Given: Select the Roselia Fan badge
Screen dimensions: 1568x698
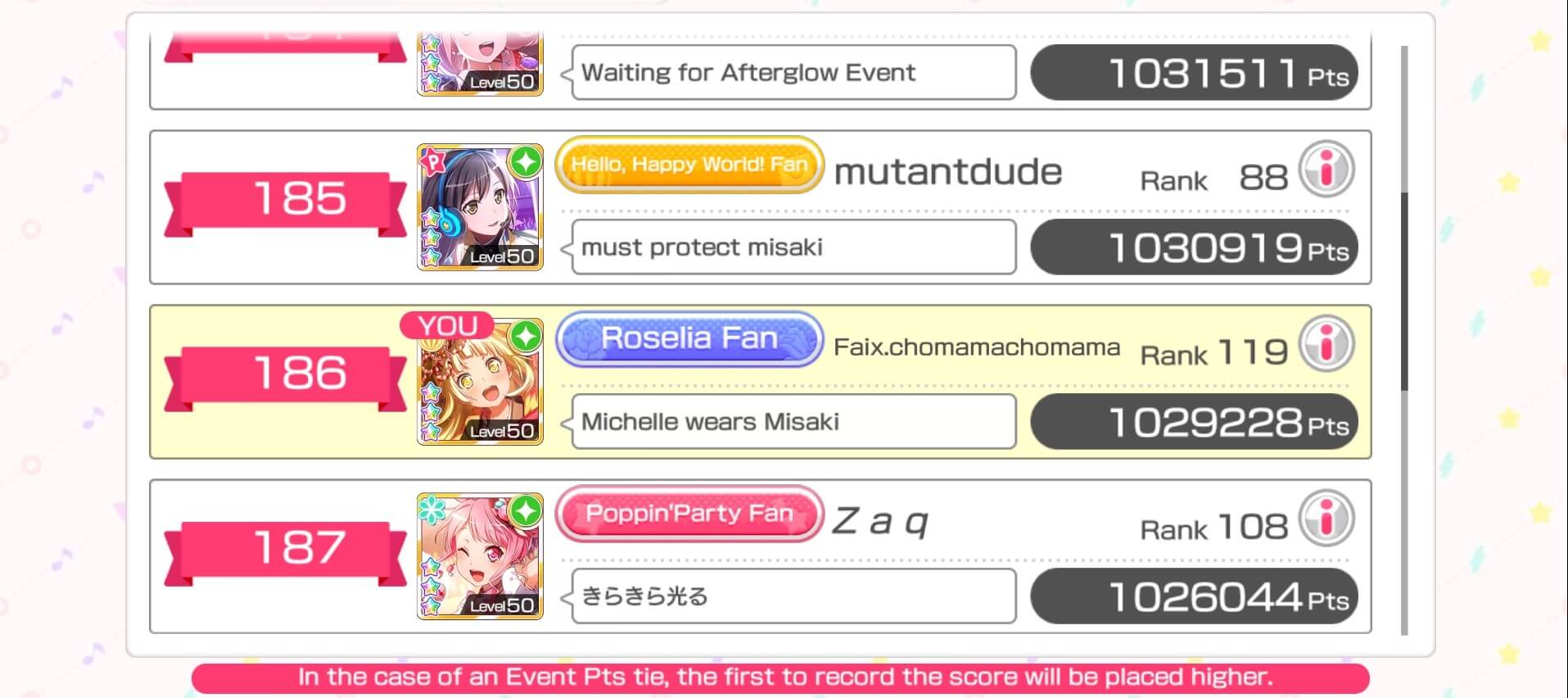Looking at the screenshot, I should (689, 339).
